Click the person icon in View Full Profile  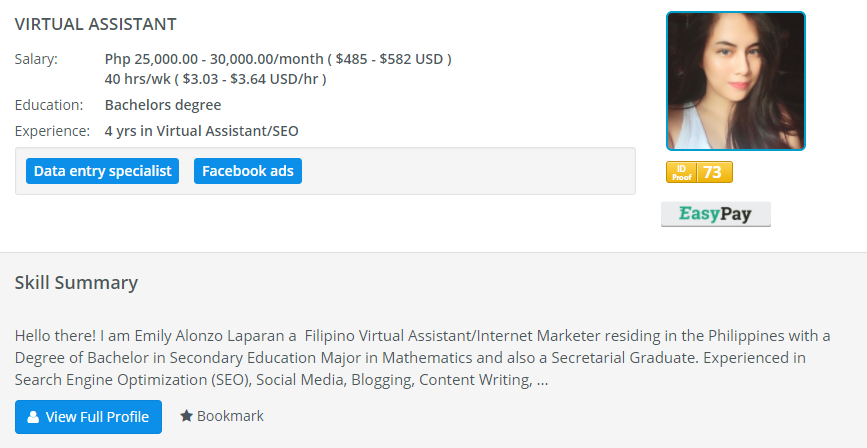tap(33, 417)
